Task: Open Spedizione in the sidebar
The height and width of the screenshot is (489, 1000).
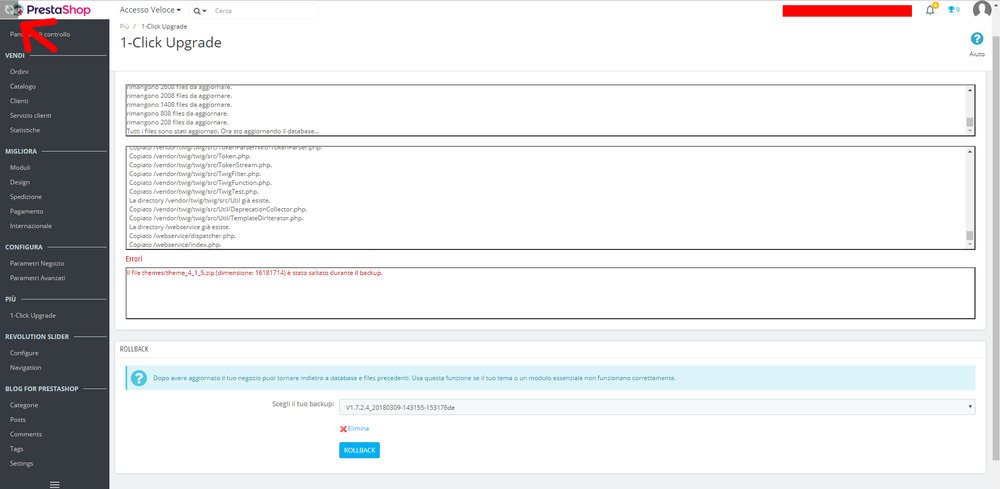Action: [26, 196]
